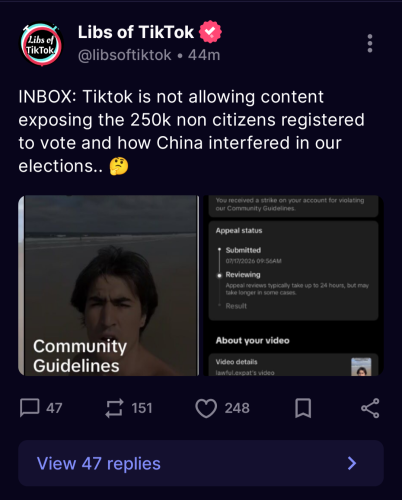Open the @libsoftiktok handle link

(125, 55)
